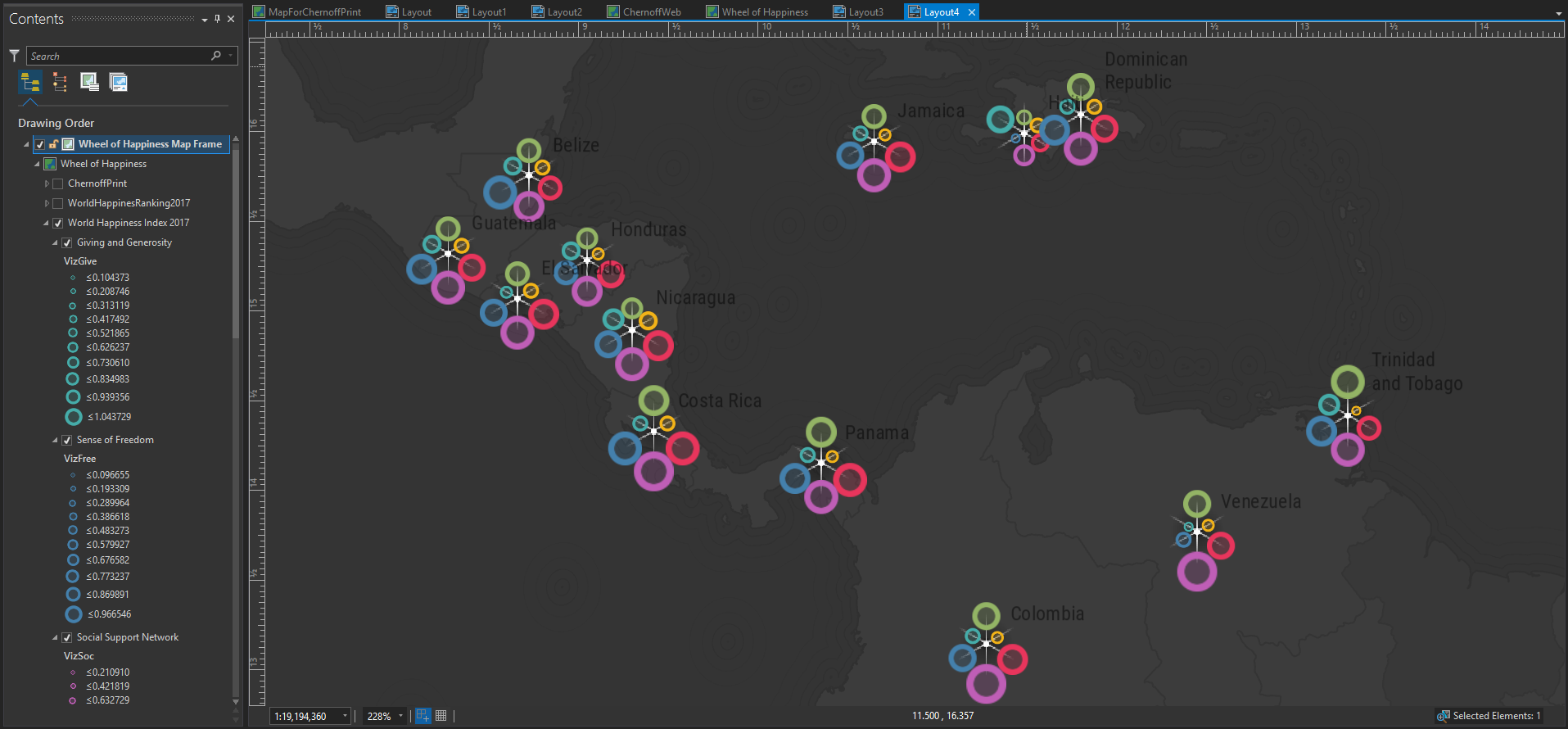The width and height of the screenshot is (1568, 729).
Task: Click the map frame icon beside Wheel of Happiness Map Frame
Action: [x=69, y=144]
